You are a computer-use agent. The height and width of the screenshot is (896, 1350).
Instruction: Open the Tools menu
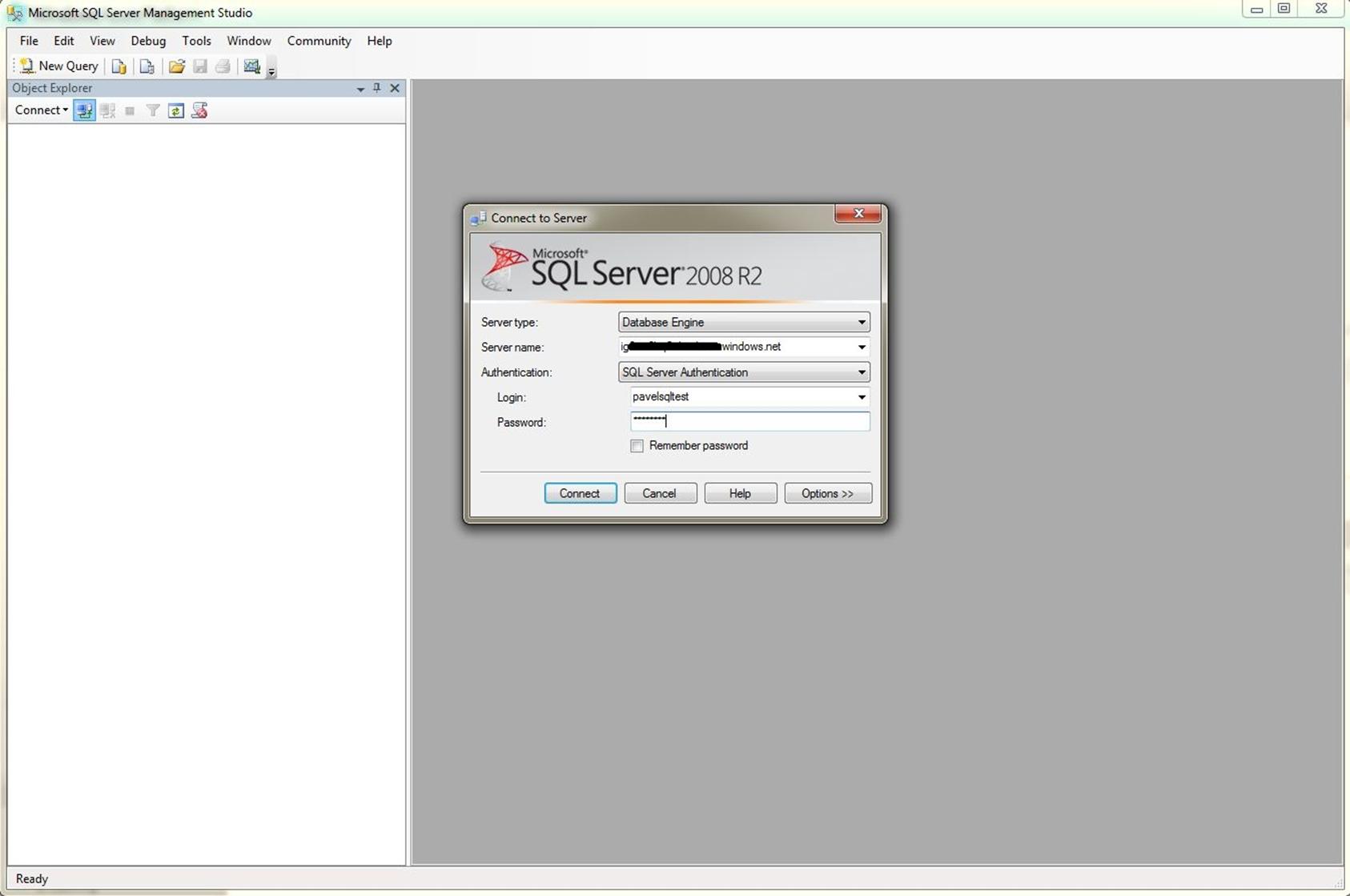[196, 41]
